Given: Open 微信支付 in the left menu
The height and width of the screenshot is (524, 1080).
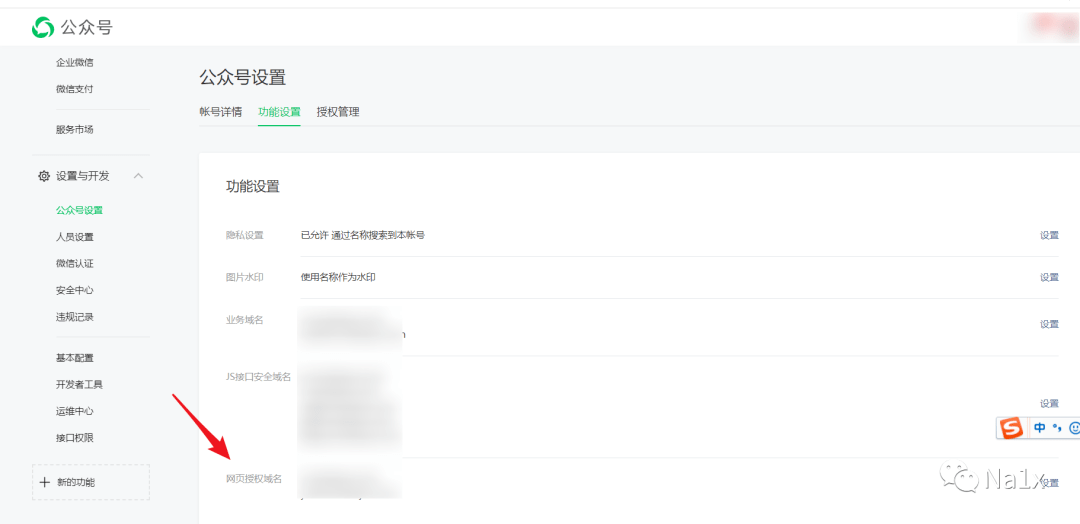Looking at the screenshot, I should 75,89.
